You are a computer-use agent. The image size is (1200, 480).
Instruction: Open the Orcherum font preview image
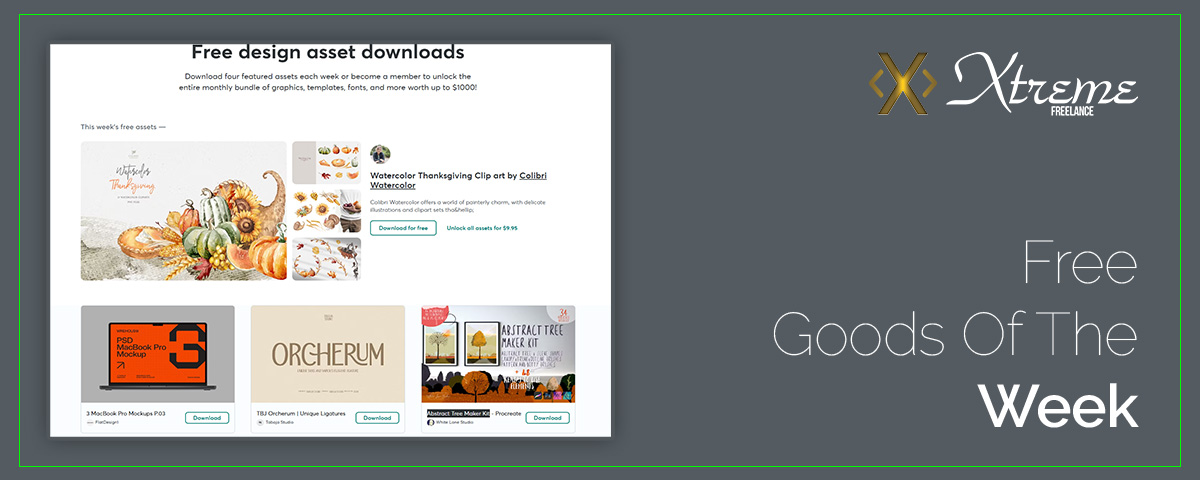328,354
